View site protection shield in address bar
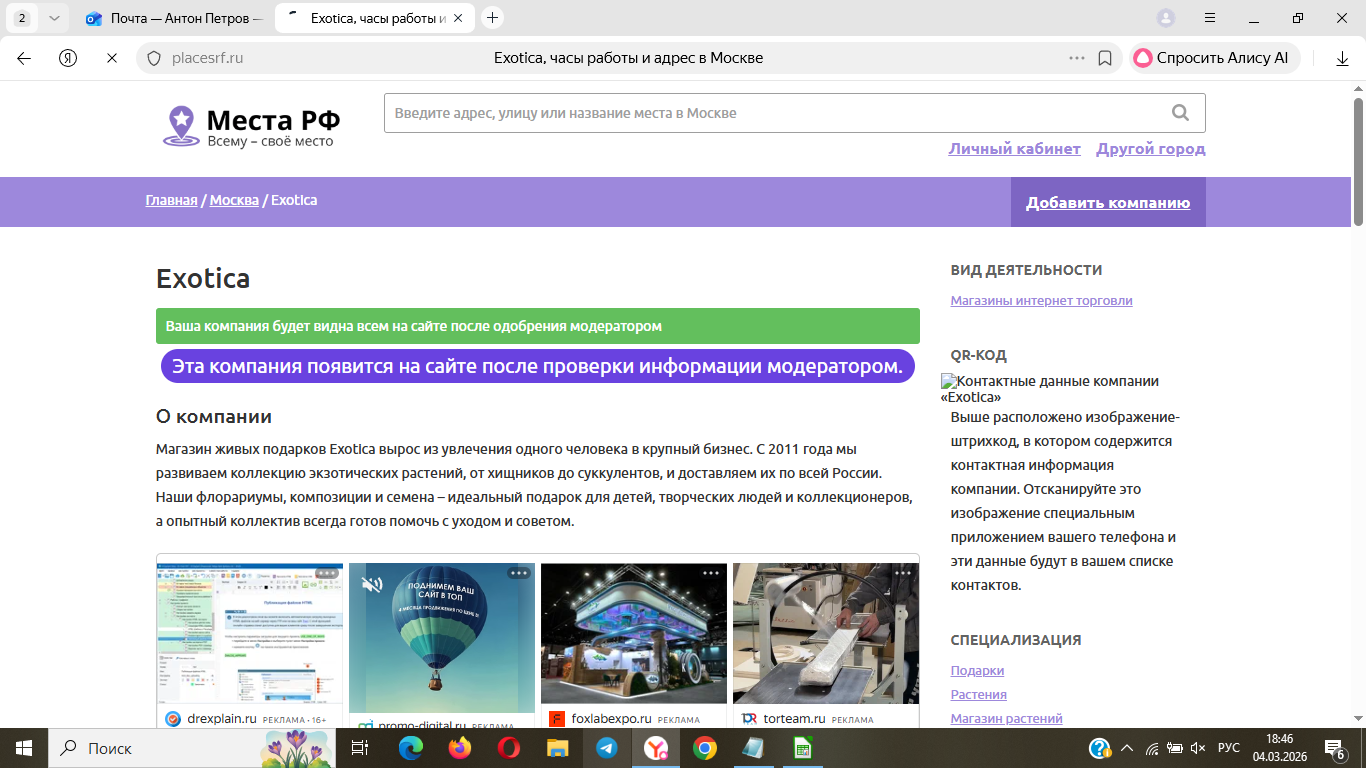The height and width of the screenshot is (768, 1366). (154, 58)
